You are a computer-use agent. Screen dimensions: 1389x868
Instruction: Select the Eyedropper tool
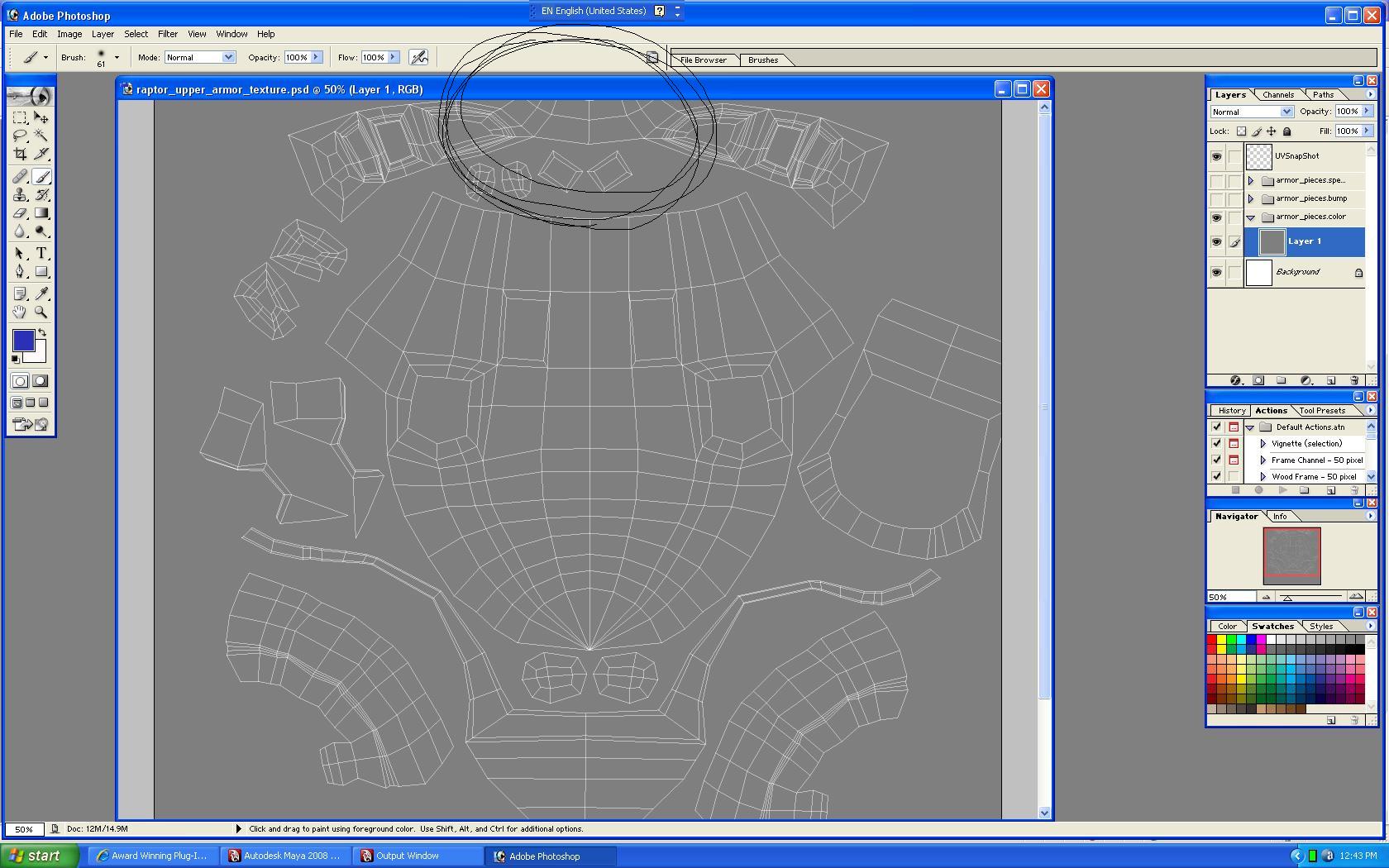(x=41, y=293)
